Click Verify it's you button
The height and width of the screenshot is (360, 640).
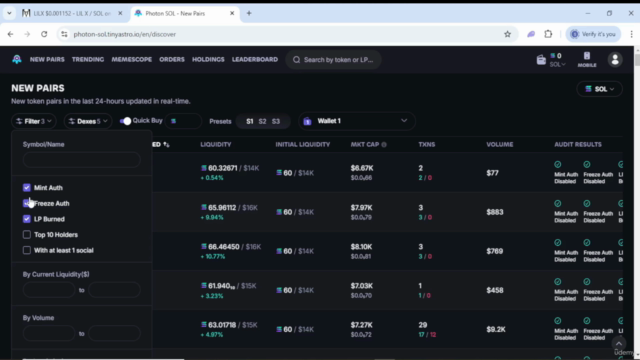click(x=593, y=34)
